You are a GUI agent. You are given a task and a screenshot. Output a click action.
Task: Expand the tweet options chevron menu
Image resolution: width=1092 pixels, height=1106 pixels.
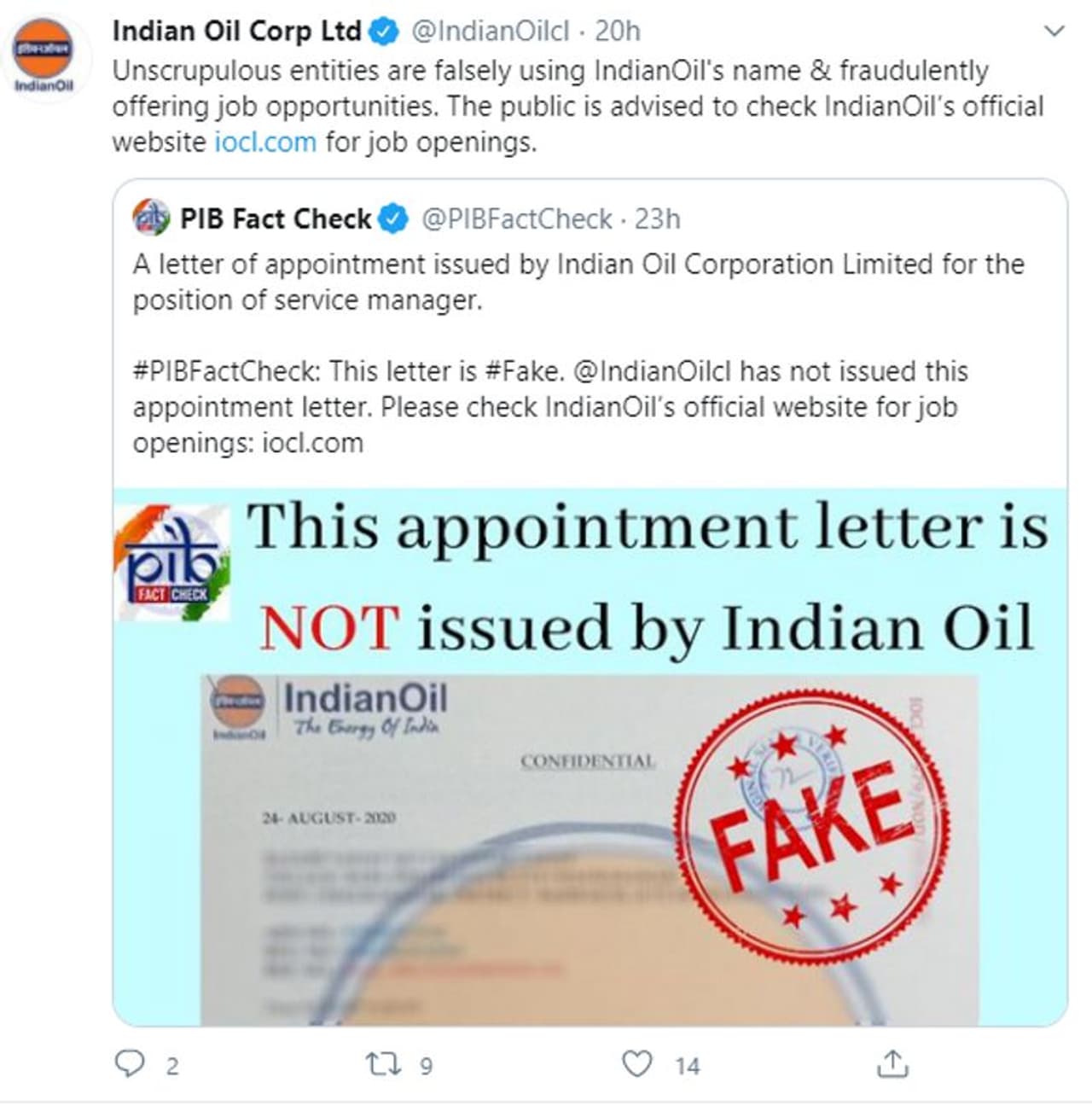1054,32
